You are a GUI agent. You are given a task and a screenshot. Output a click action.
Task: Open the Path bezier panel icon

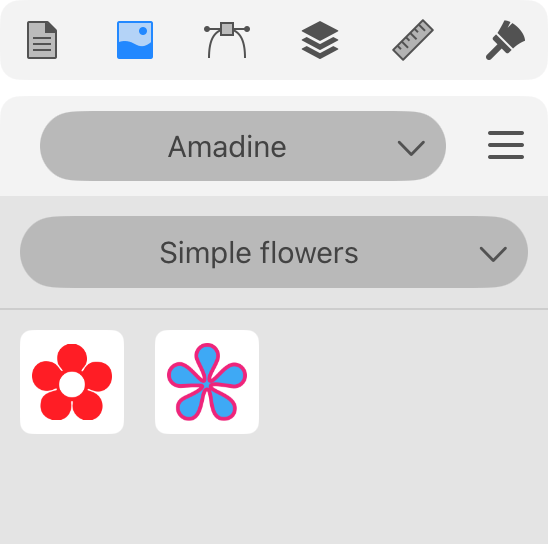227,40
